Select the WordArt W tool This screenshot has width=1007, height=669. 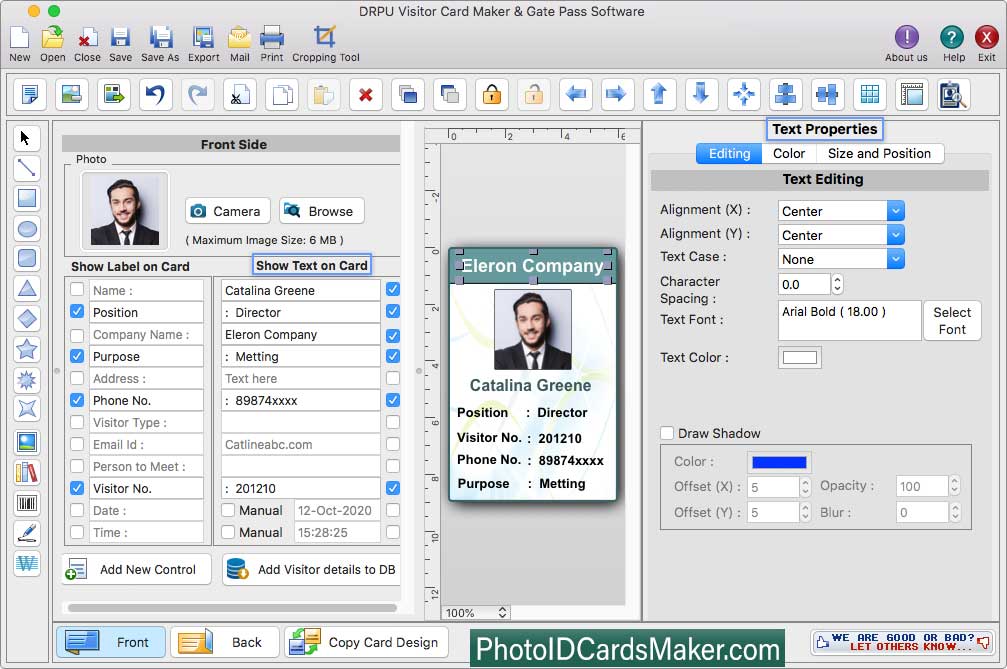(26, 563)
